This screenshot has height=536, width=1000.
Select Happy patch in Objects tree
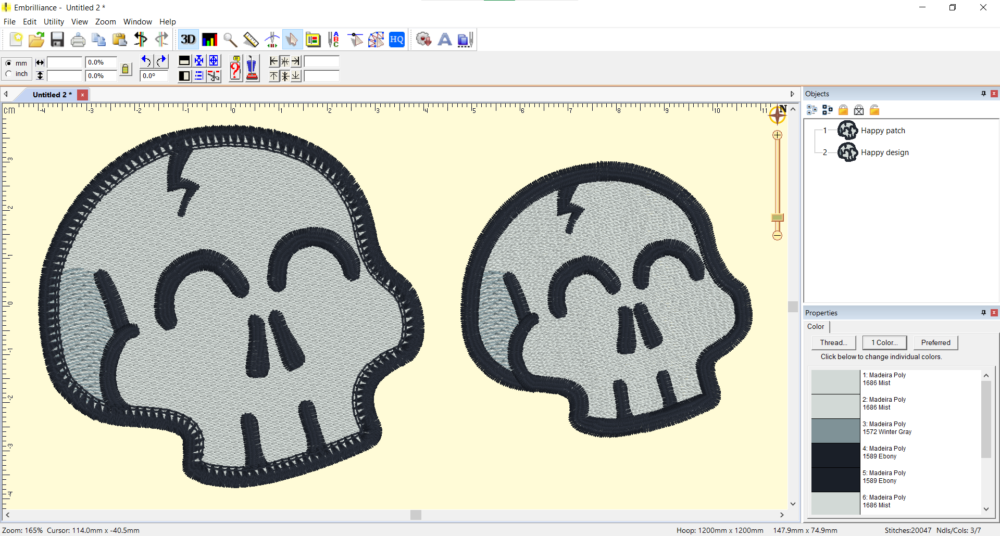pyautogui.click(x=883, y=130)
